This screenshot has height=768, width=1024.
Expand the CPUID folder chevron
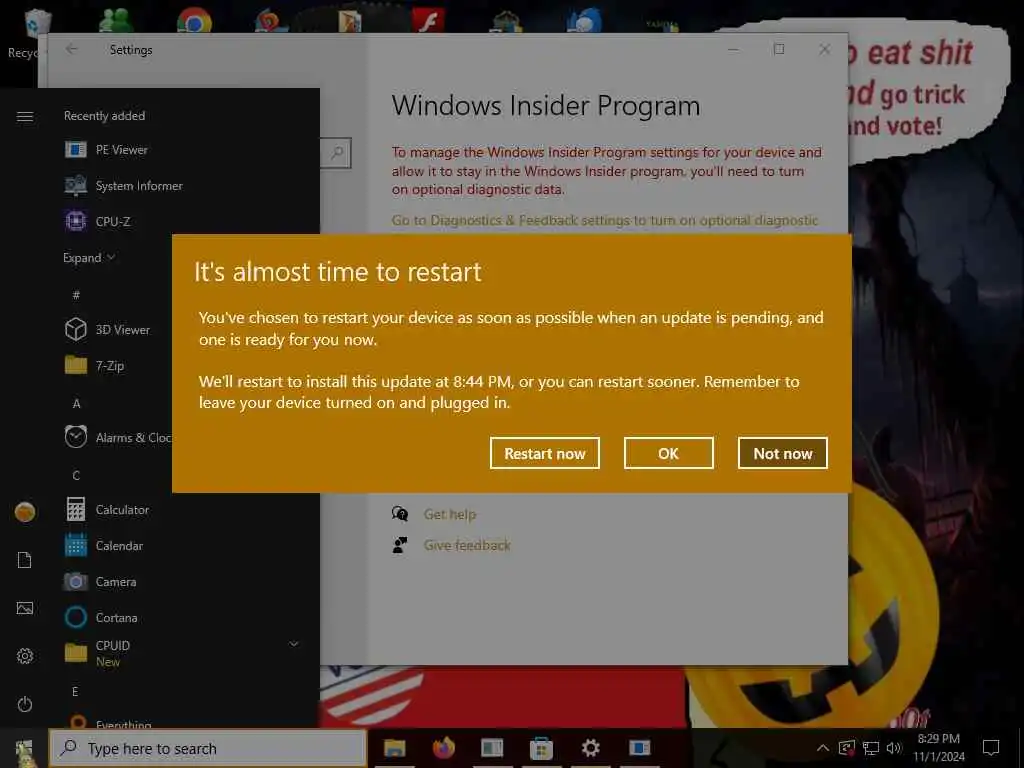click(294, 645)
